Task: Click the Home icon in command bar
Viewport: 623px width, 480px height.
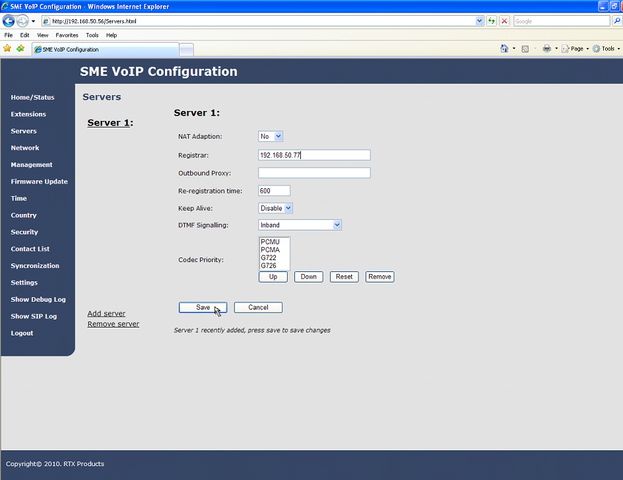Action: [503, 48]
